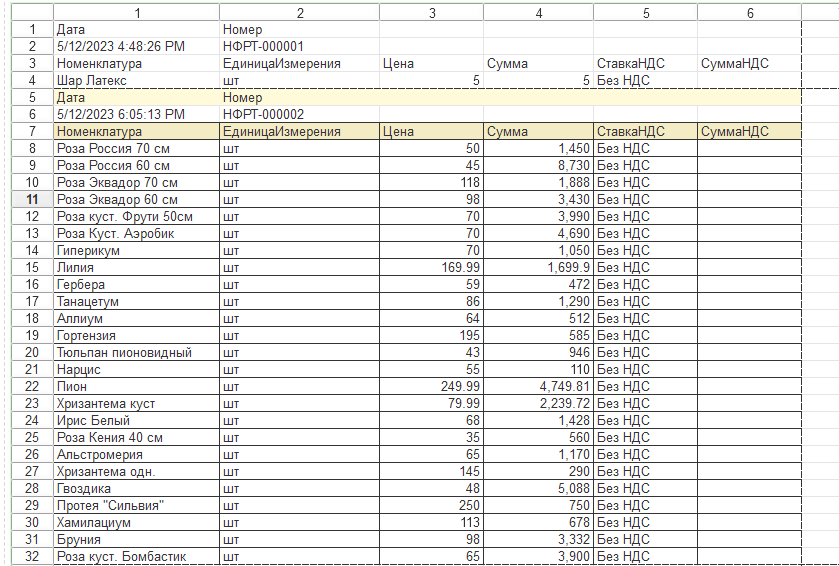Click sum cell 1,699.9
The width and height of the screenshot is (839, 566).
pos(538,267)
